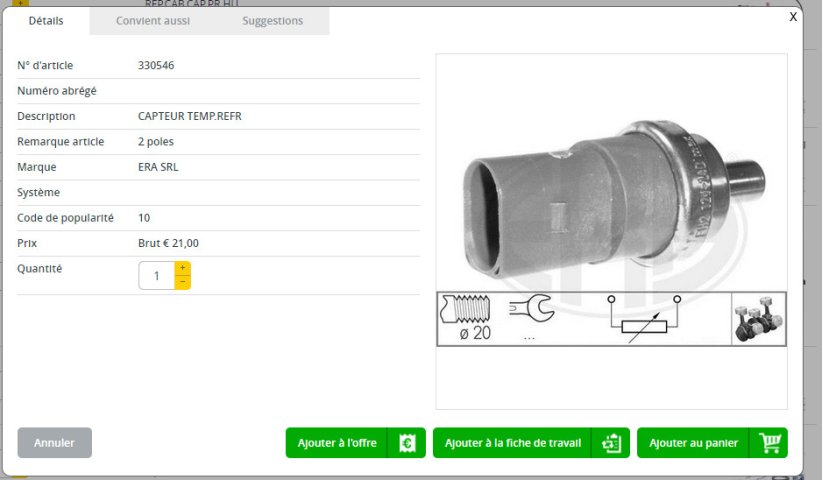Select the text '2 poles'
Viewport: 822px width, 480px height.
pyautogui.click(x=156, y=141)
